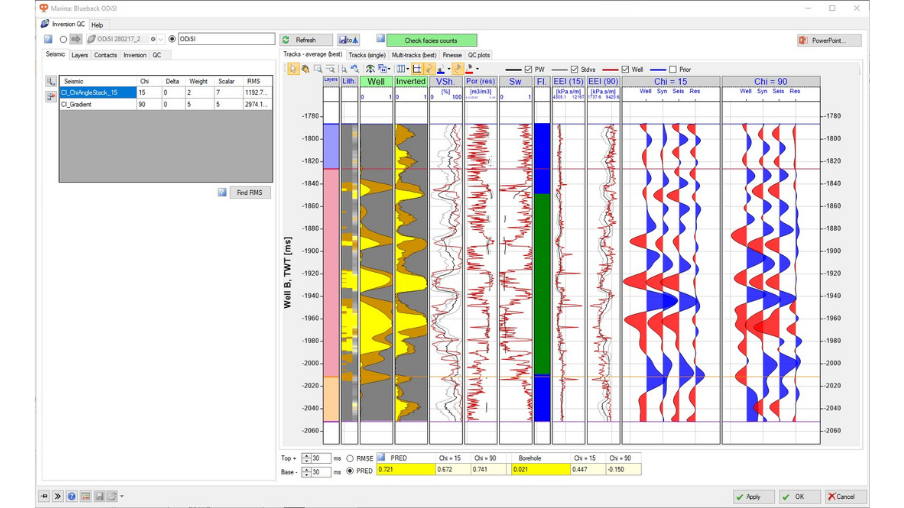Click the undo zoom magnifier icon

tap(355, 69)
